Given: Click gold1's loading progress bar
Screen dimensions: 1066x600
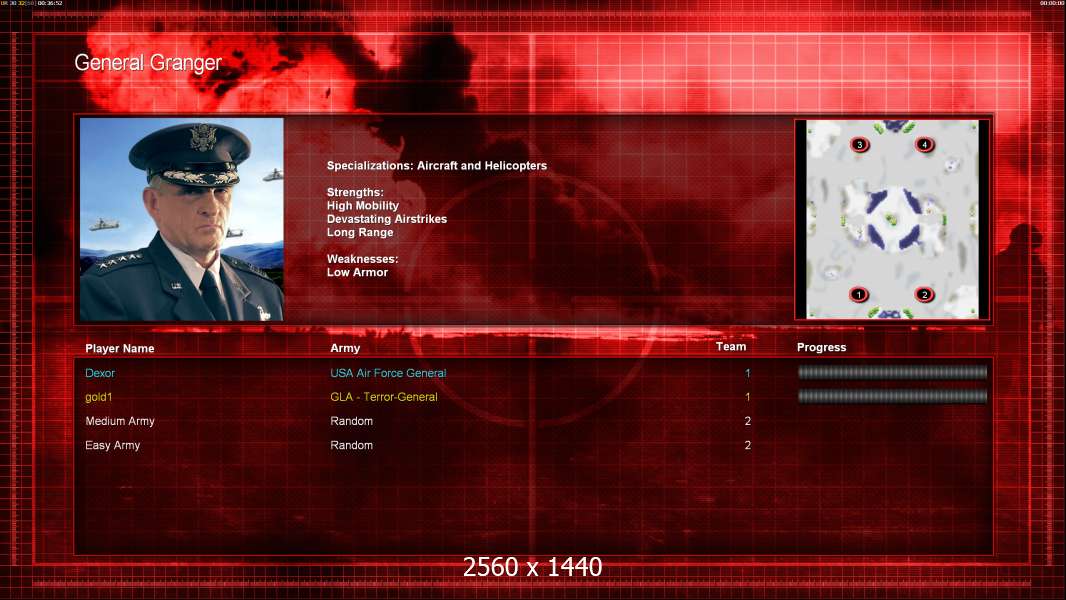Looking at the screenshot, I should [892, 396].
